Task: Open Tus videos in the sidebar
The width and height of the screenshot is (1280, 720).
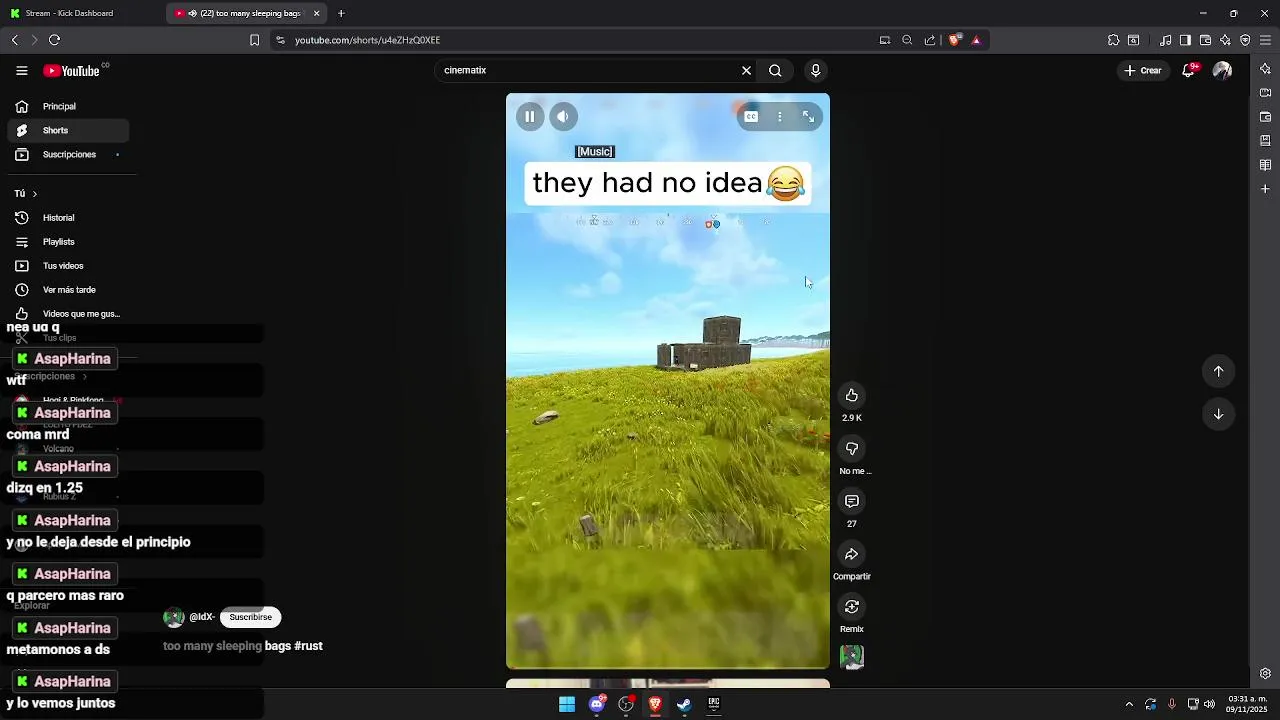Action: (68, 266)
